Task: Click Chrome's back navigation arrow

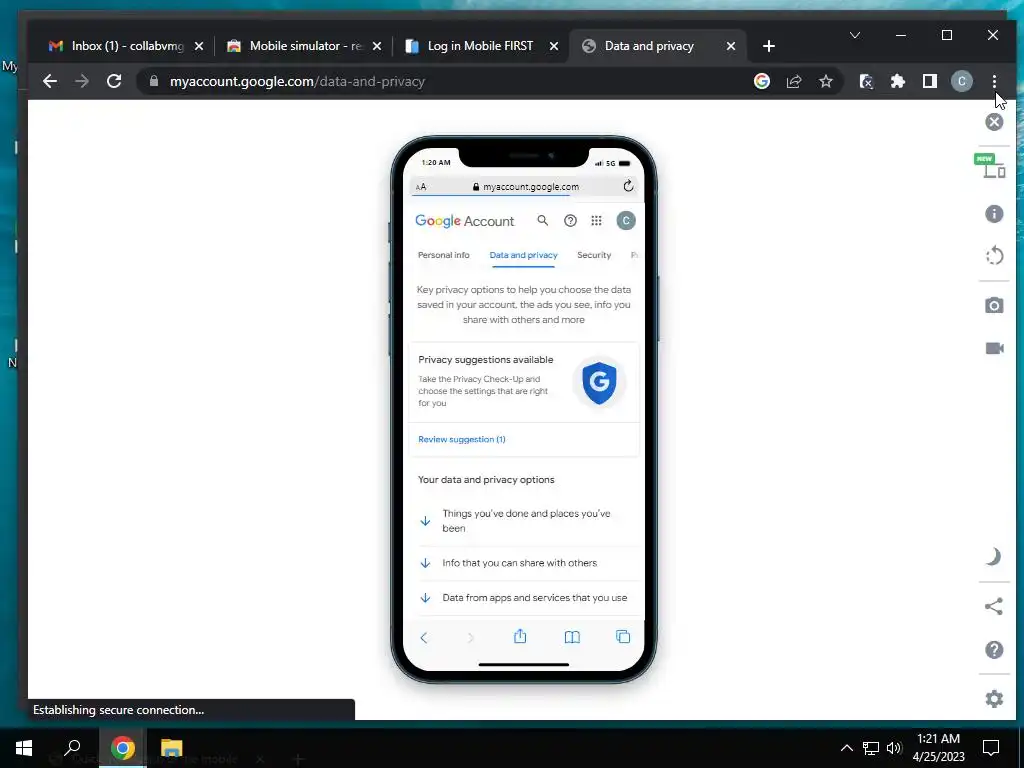Action: pos(50,82)
